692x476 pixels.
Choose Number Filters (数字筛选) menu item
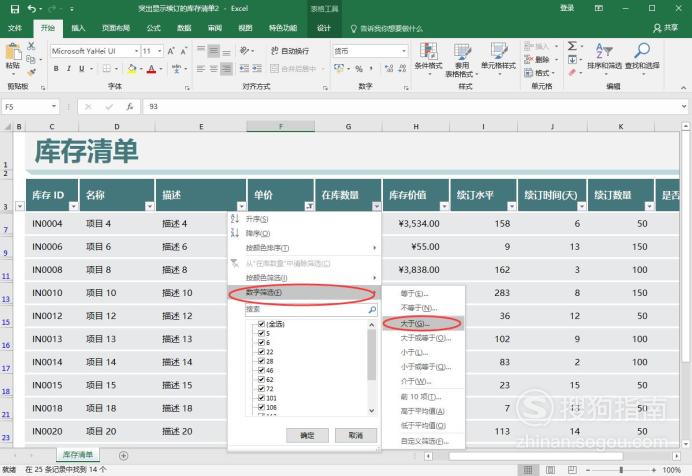point(305,292)
